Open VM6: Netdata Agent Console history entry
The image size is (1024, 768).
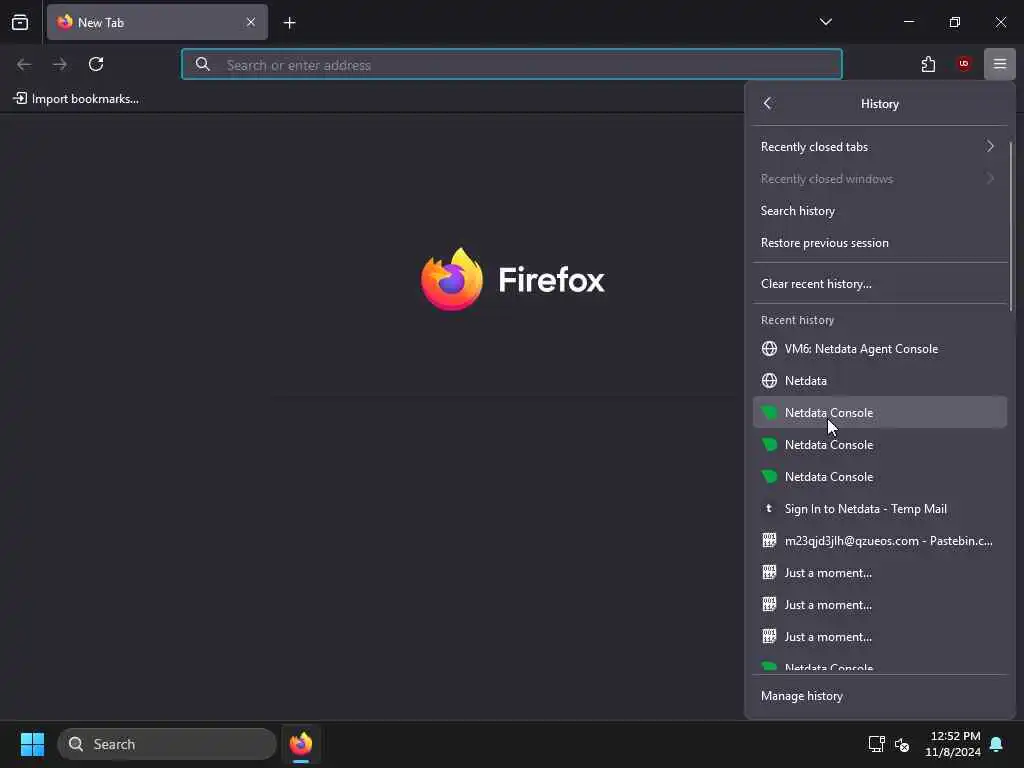[x=880, y=349]
